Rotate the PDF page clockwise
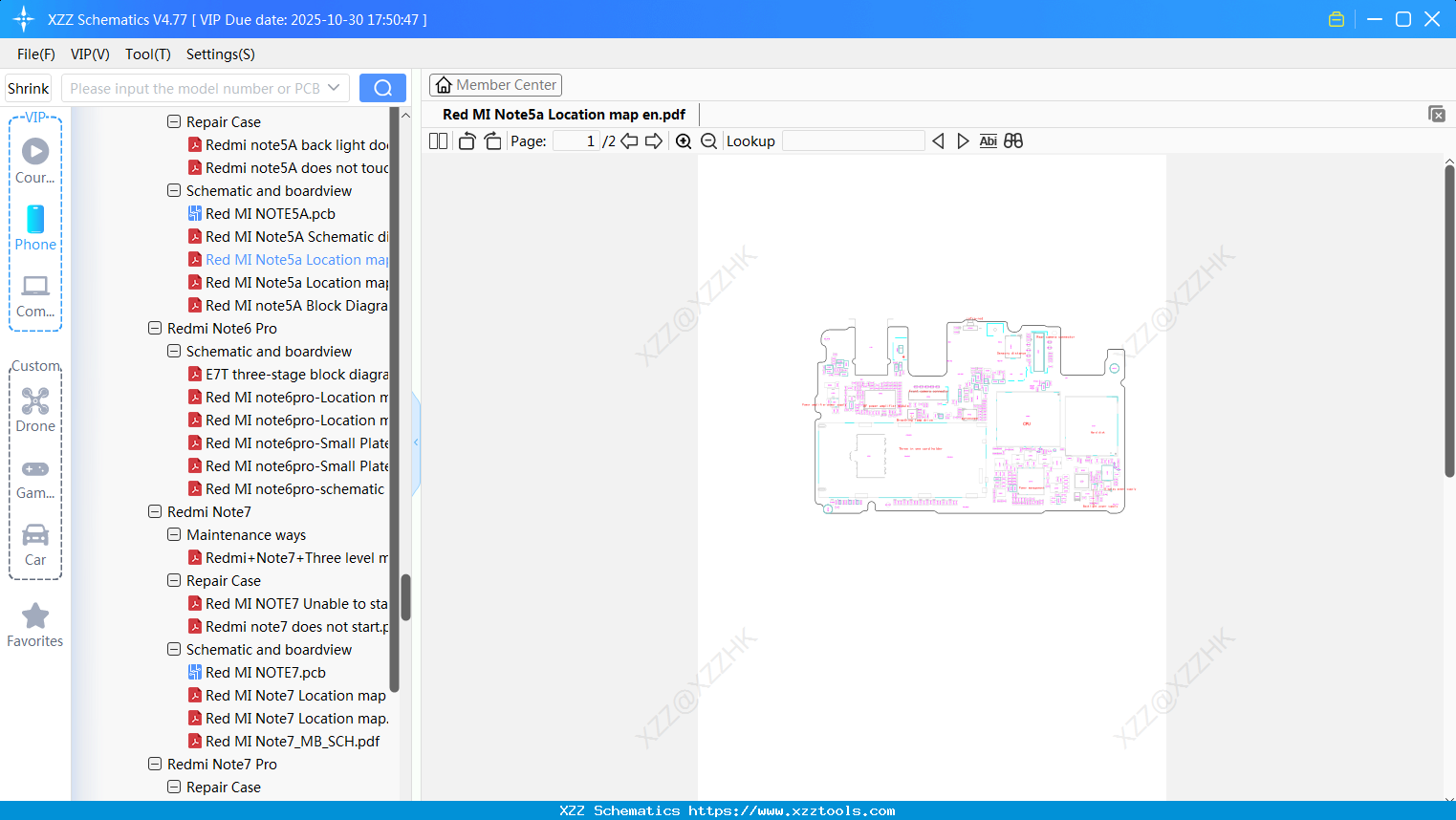The width and height of the screenshot is (1456, 820). [x=492, y=140]
